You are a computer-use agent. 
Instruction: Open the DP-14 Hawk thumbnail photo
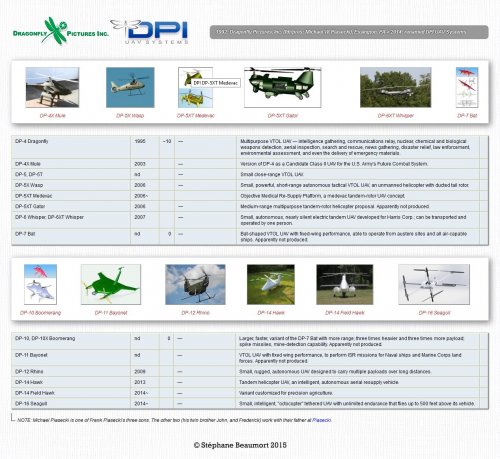pyautogui.click(x=271, y=284)
